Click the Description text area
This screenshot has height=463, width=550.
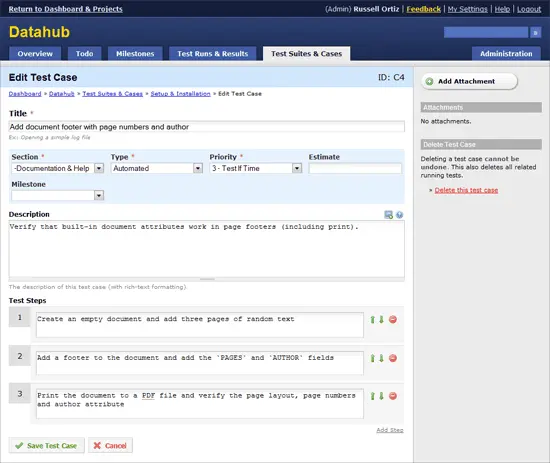point(207,249)
